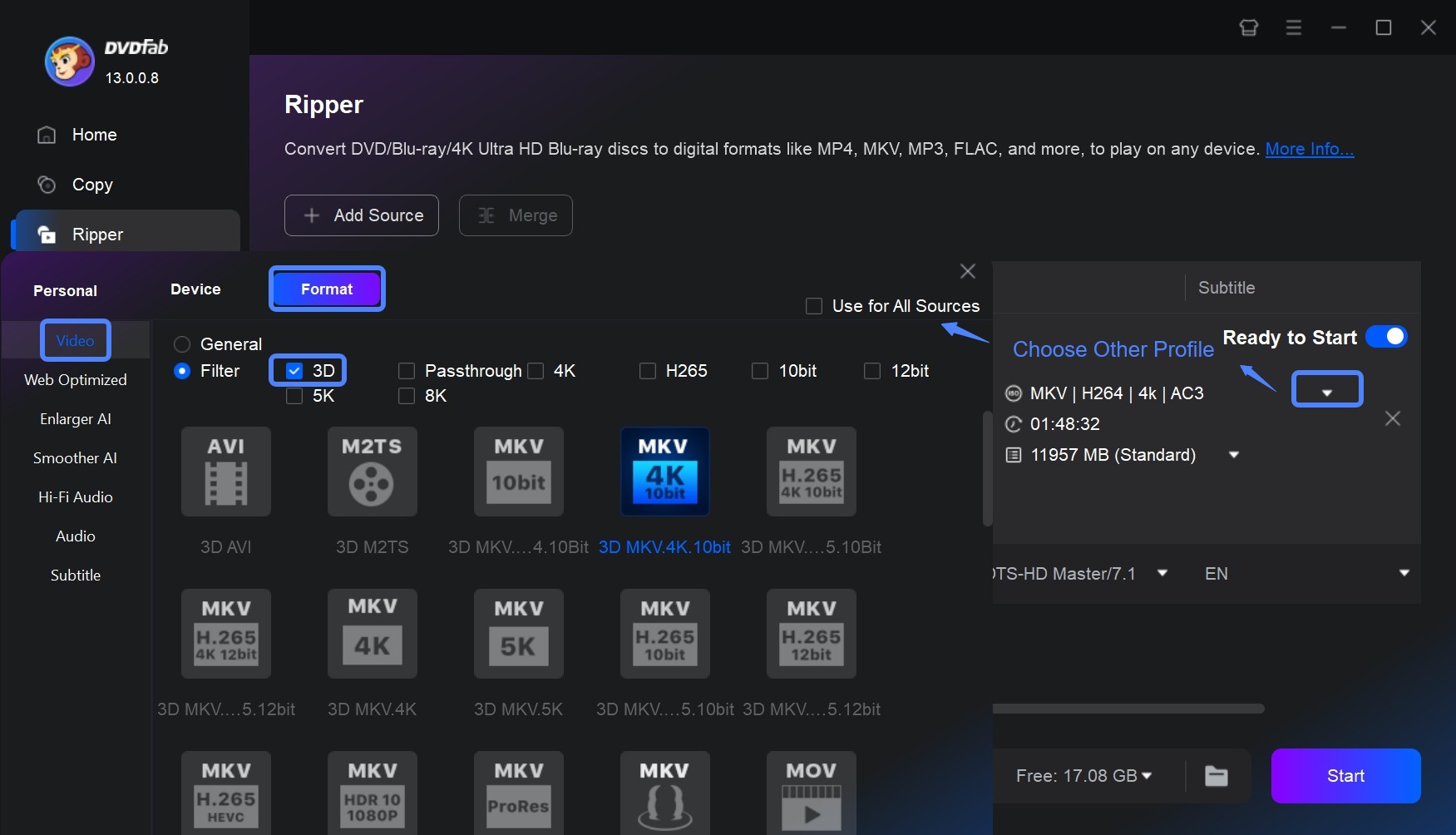Screen dimensions: 1456x835
Task: Pick the 3D MKV.4K.10bit profile icon
Action: tap(664, 472)
